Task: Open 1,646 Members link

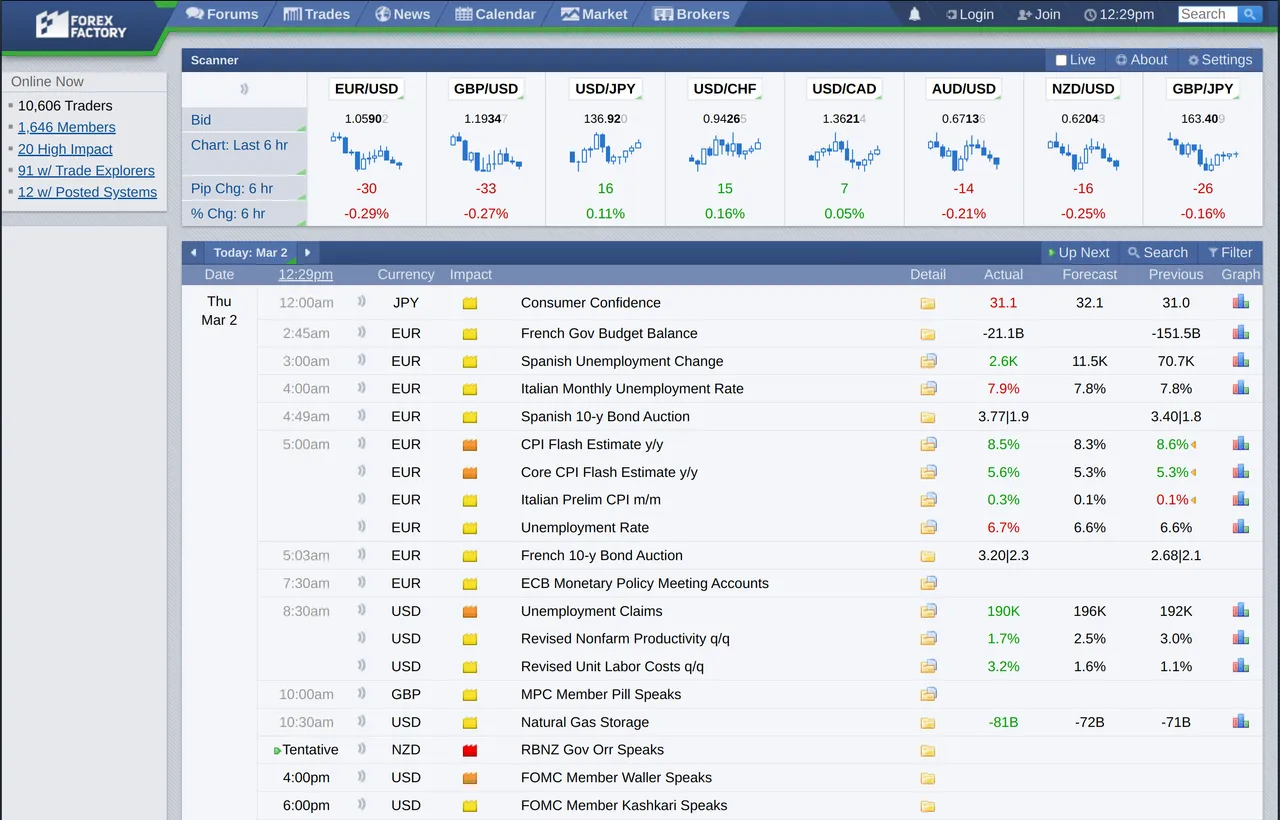Action: (x=66, y=127)
